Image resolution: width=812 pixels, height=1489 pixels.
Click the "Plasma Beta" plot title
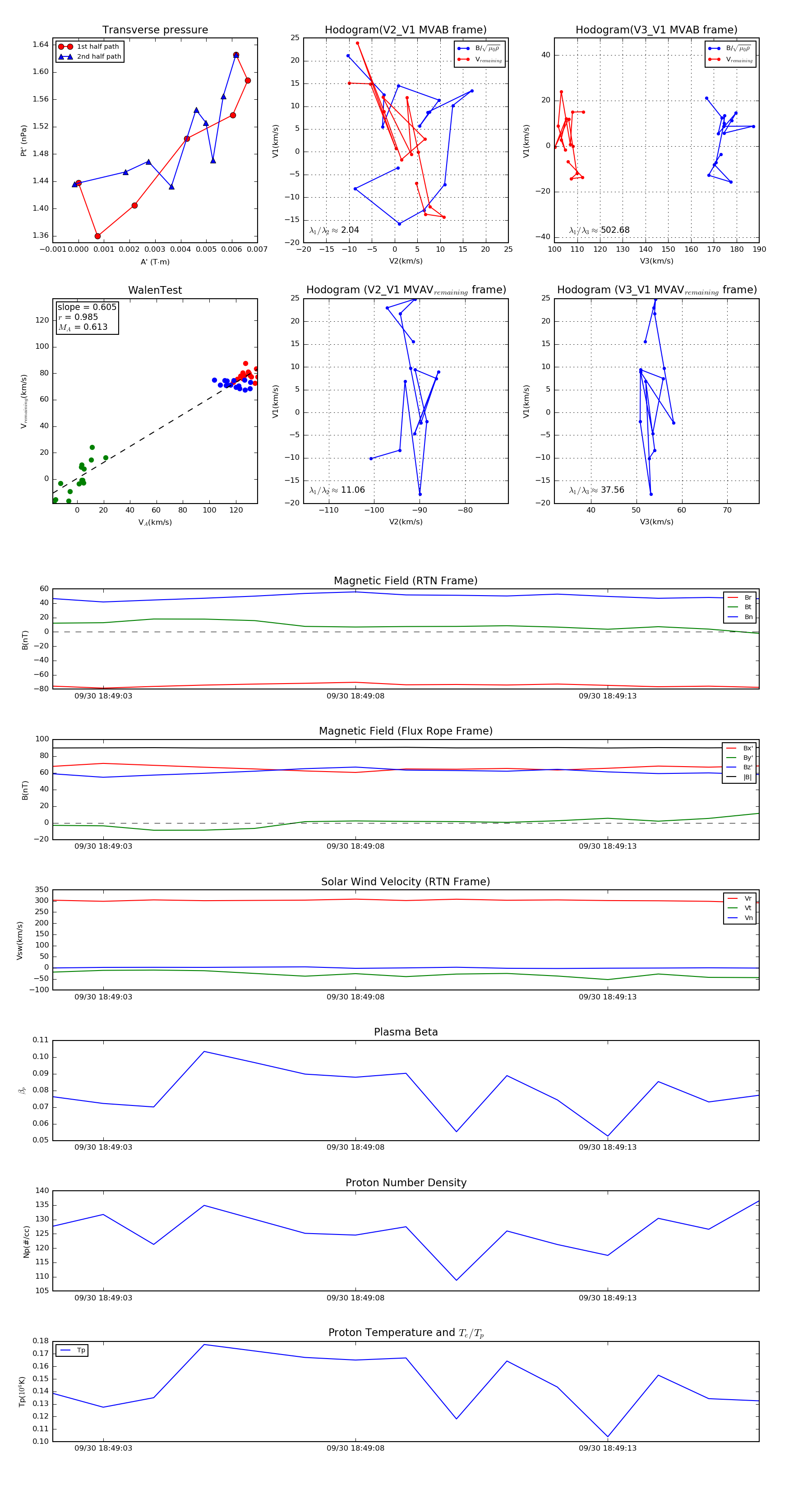tap(406, 1032)
